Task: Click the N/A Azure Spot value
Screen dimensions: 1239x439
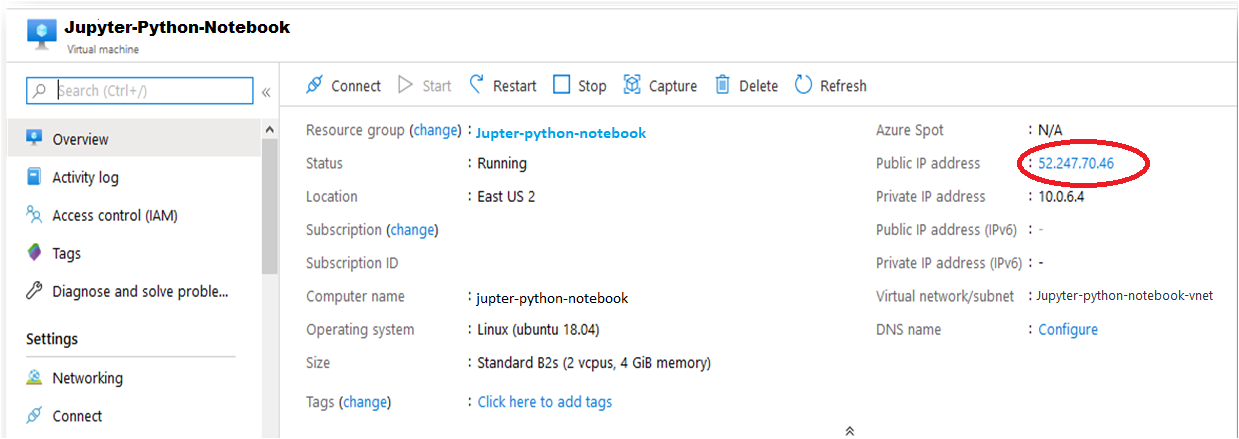Action: (x=1050, y=130)
